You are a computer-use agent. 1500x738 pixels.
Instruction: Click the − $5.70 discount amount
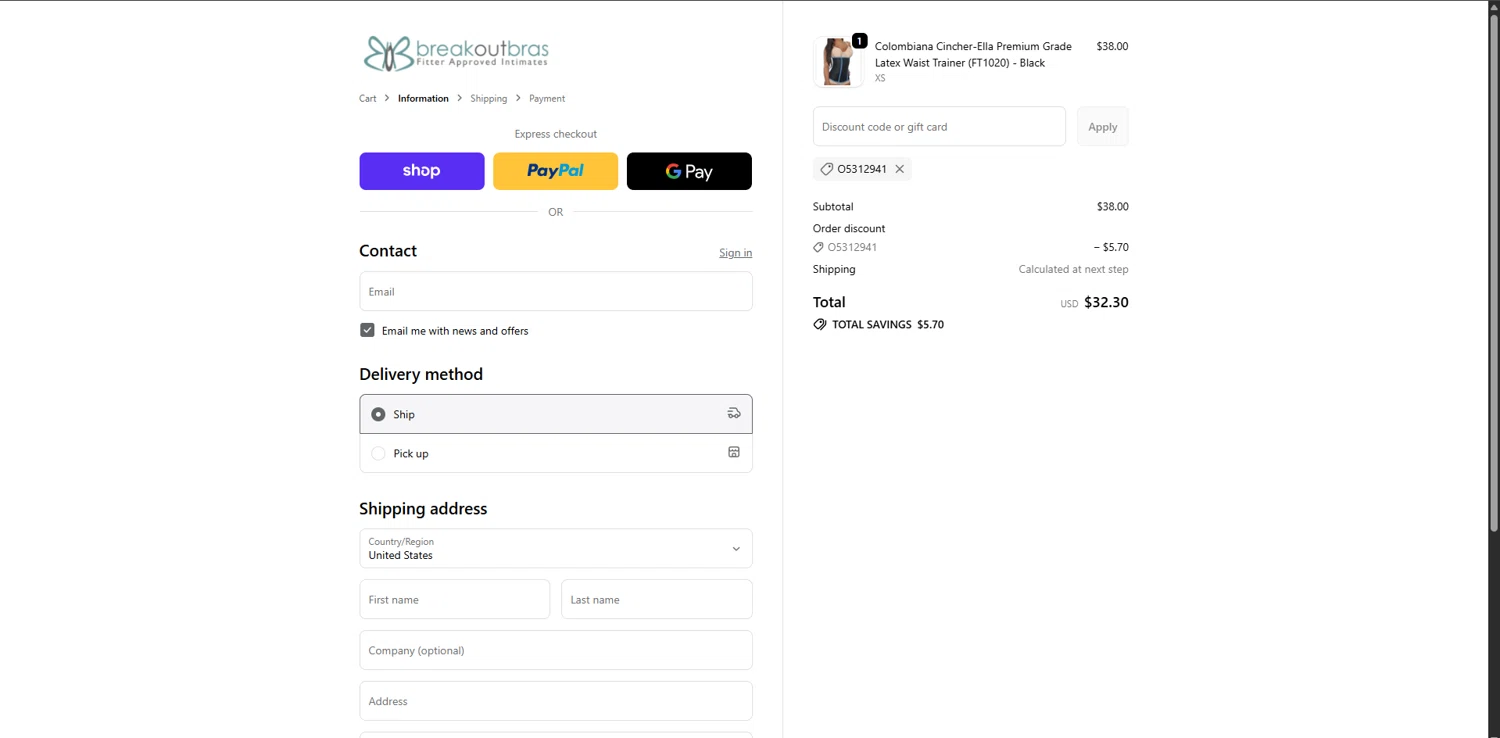1111,247
